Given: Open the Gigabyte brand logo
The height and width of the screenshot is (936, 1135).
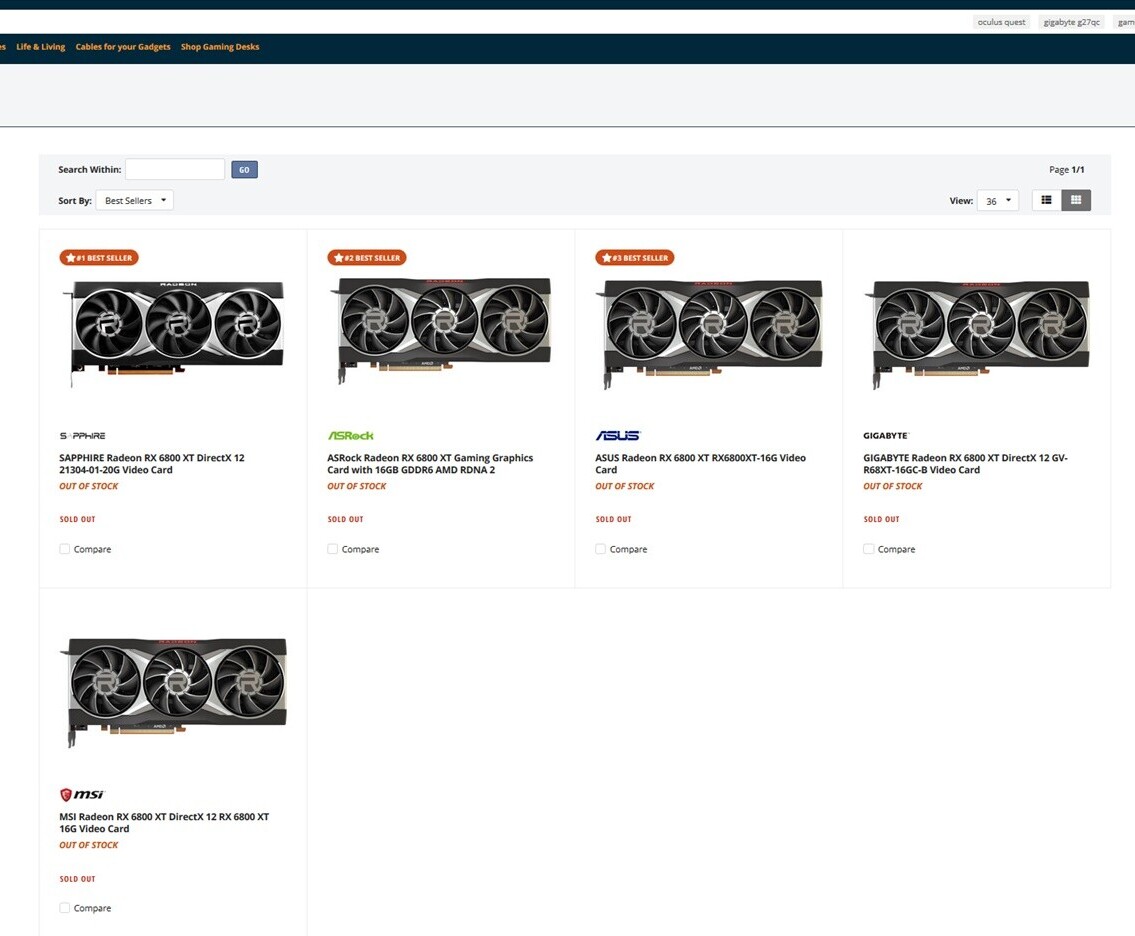Looking at the screenshot, I should 886,436.
